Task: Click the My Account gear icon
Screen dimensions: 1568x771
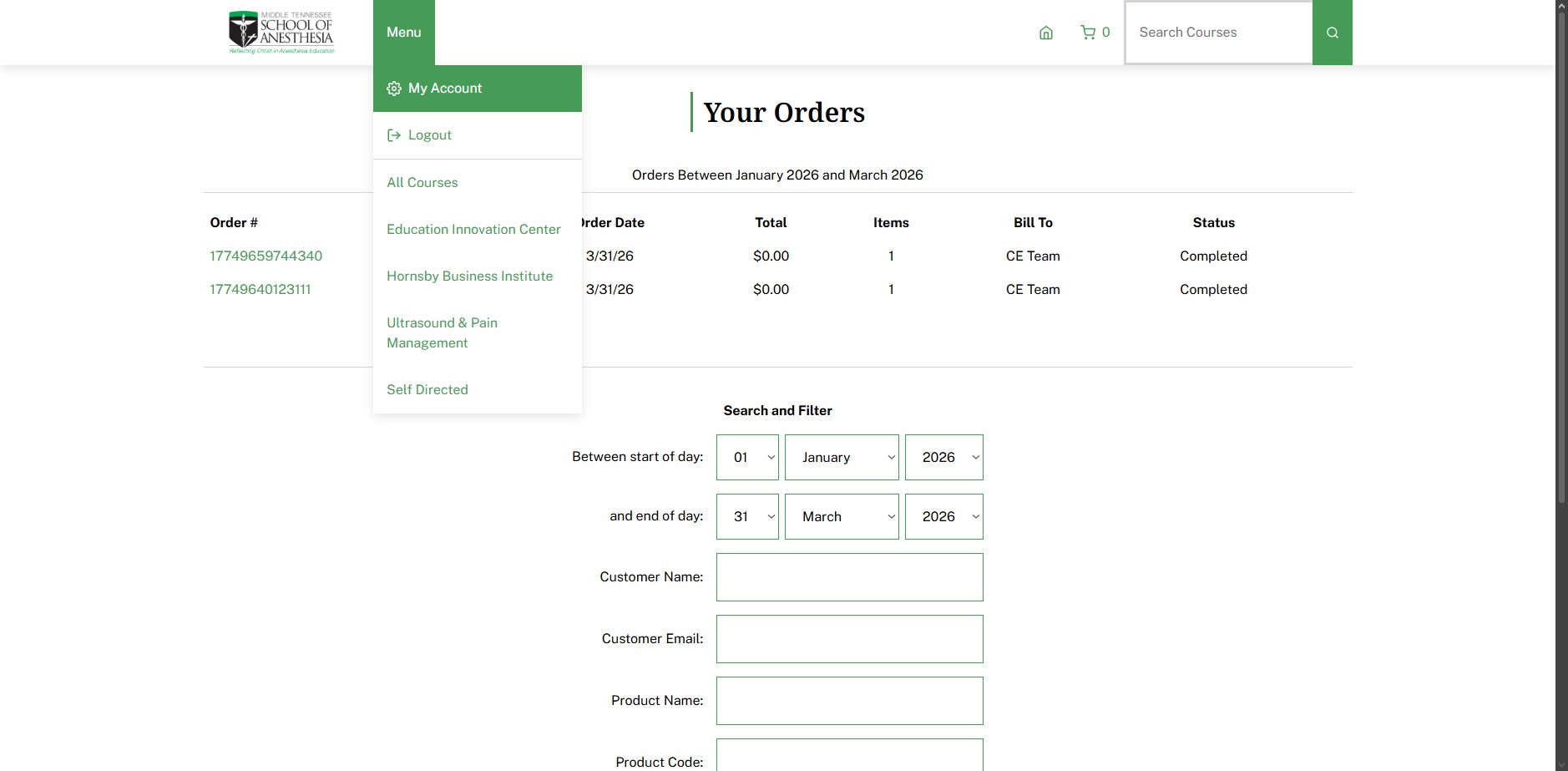Action: point(394,89)
